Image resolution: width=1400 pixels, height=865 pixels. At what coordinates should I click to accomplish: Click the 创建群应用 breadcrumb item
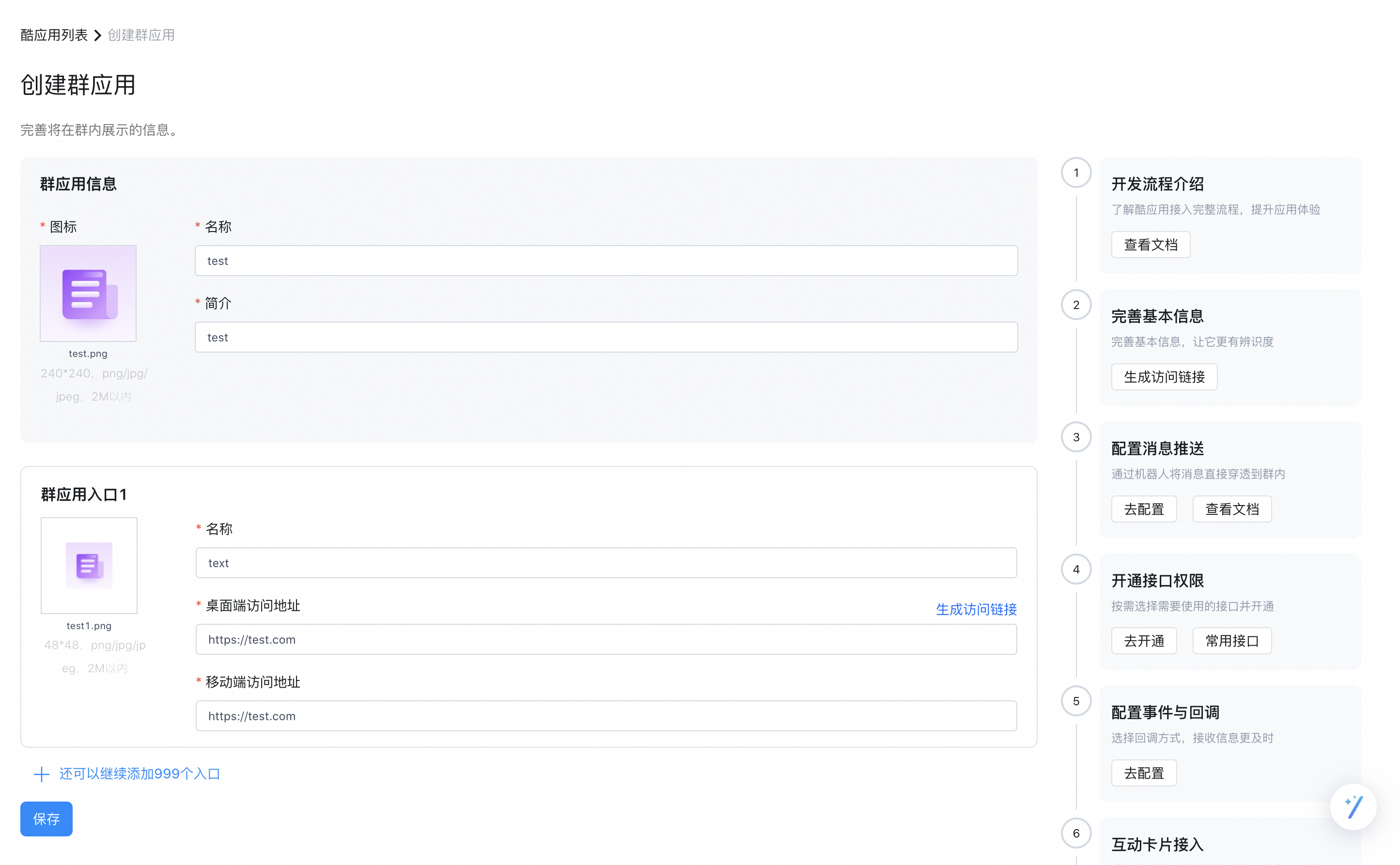click(141, 35)
